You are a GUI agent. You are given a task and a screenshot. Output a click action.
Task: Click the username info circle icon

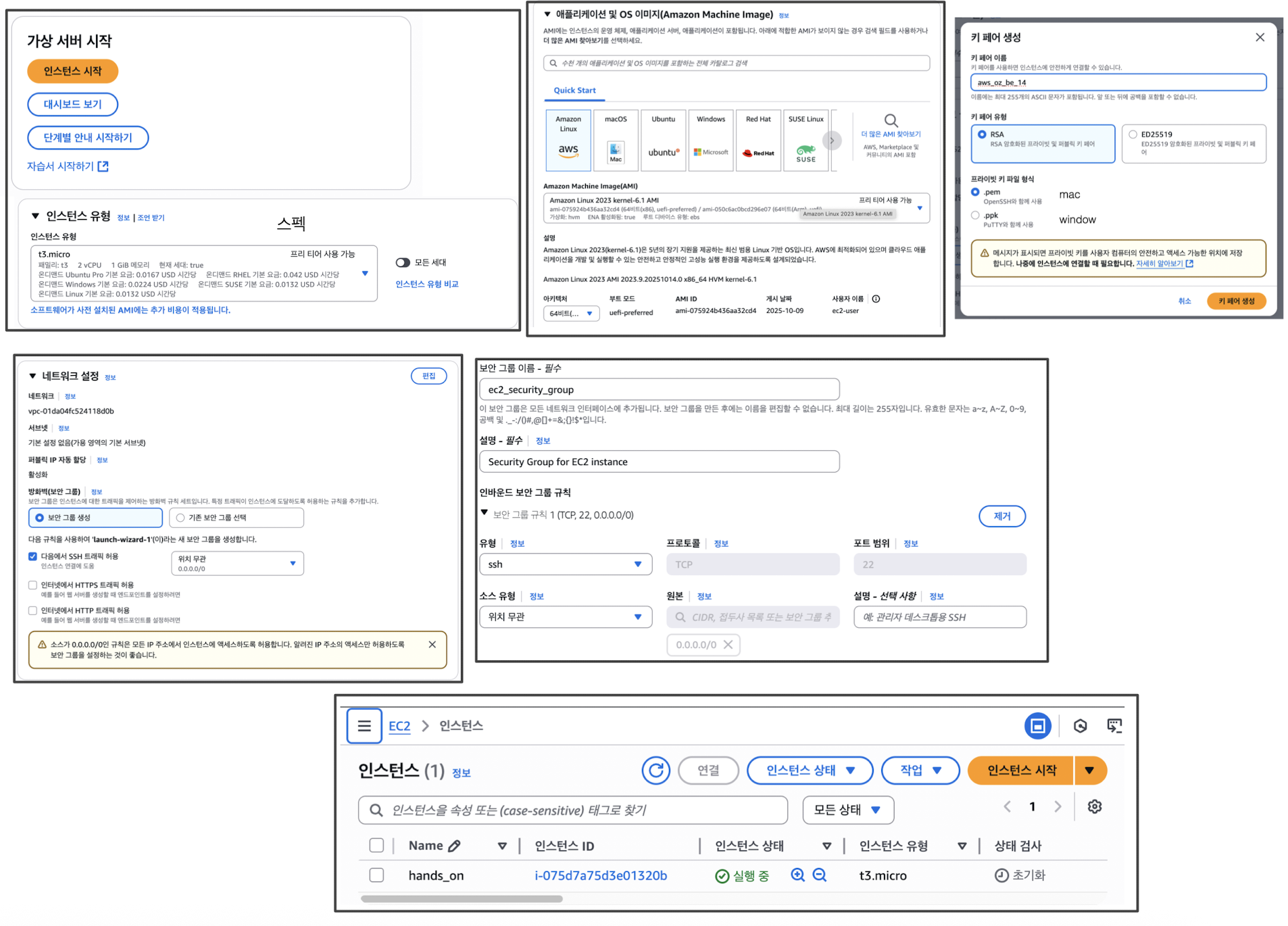pyautogui.click(x=876, y=299)
